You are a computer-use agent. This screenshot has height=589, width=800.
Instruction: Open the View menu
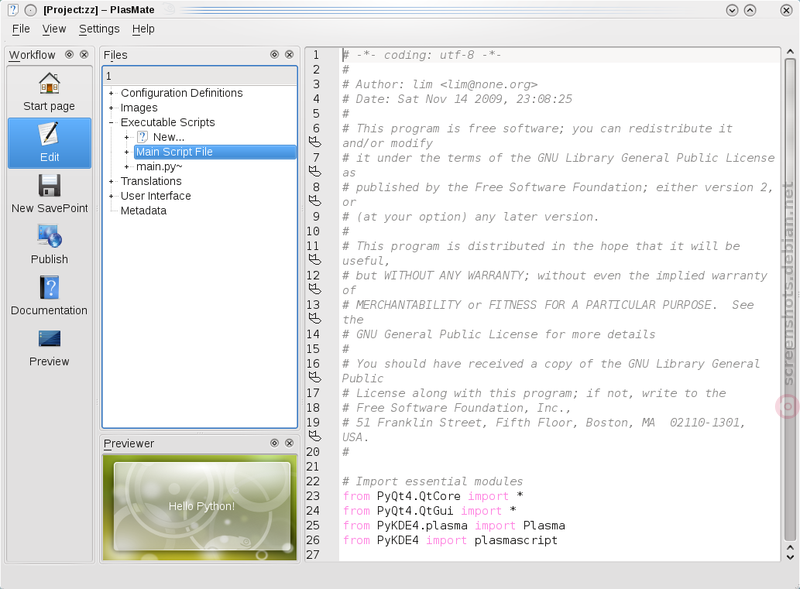(x=54, y=29)
